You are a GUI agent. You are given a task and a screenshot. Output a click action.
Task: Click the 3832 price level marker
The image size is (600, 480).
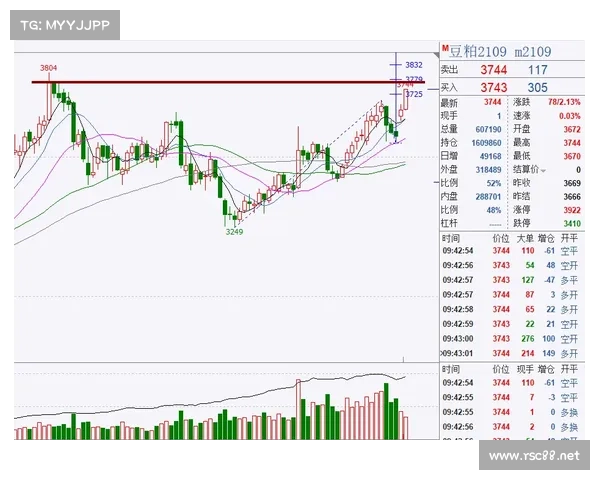point(414,64)
